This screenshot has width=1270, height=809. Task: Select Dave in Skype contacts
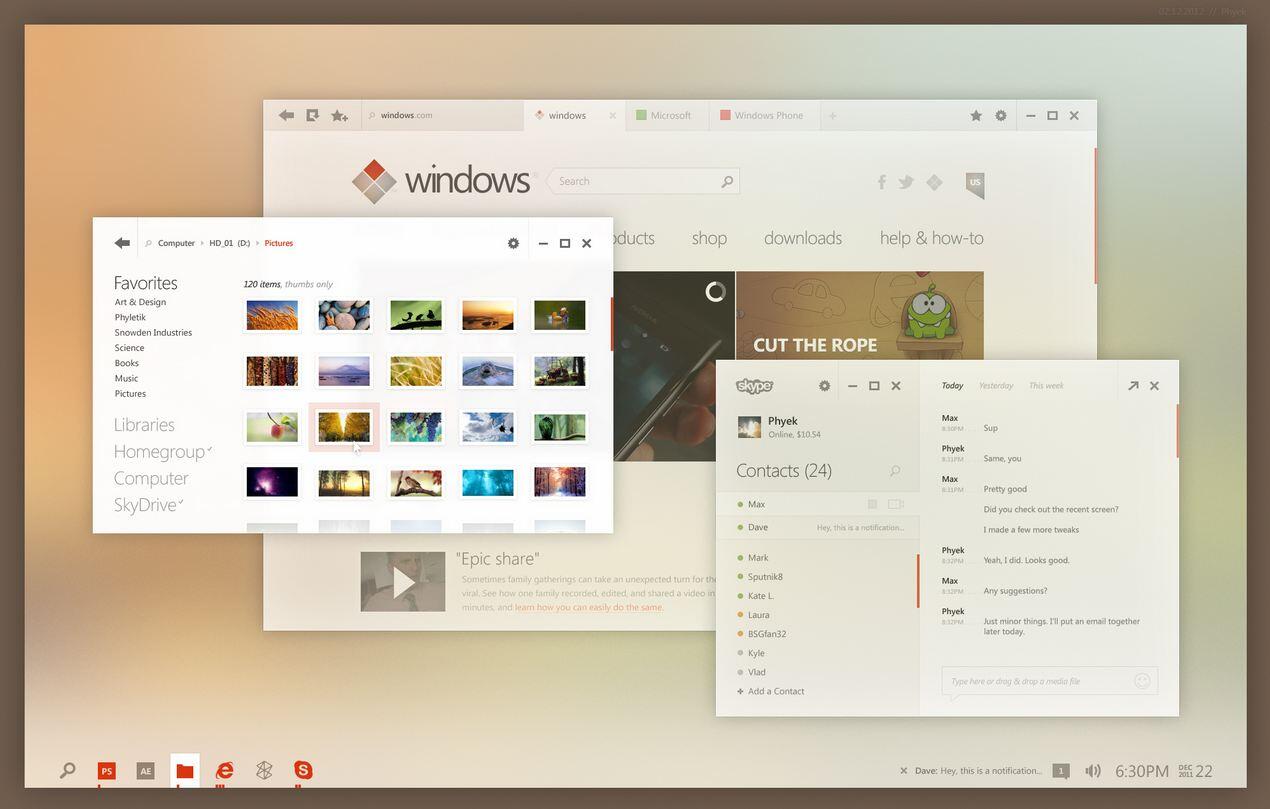coord(817,527)
